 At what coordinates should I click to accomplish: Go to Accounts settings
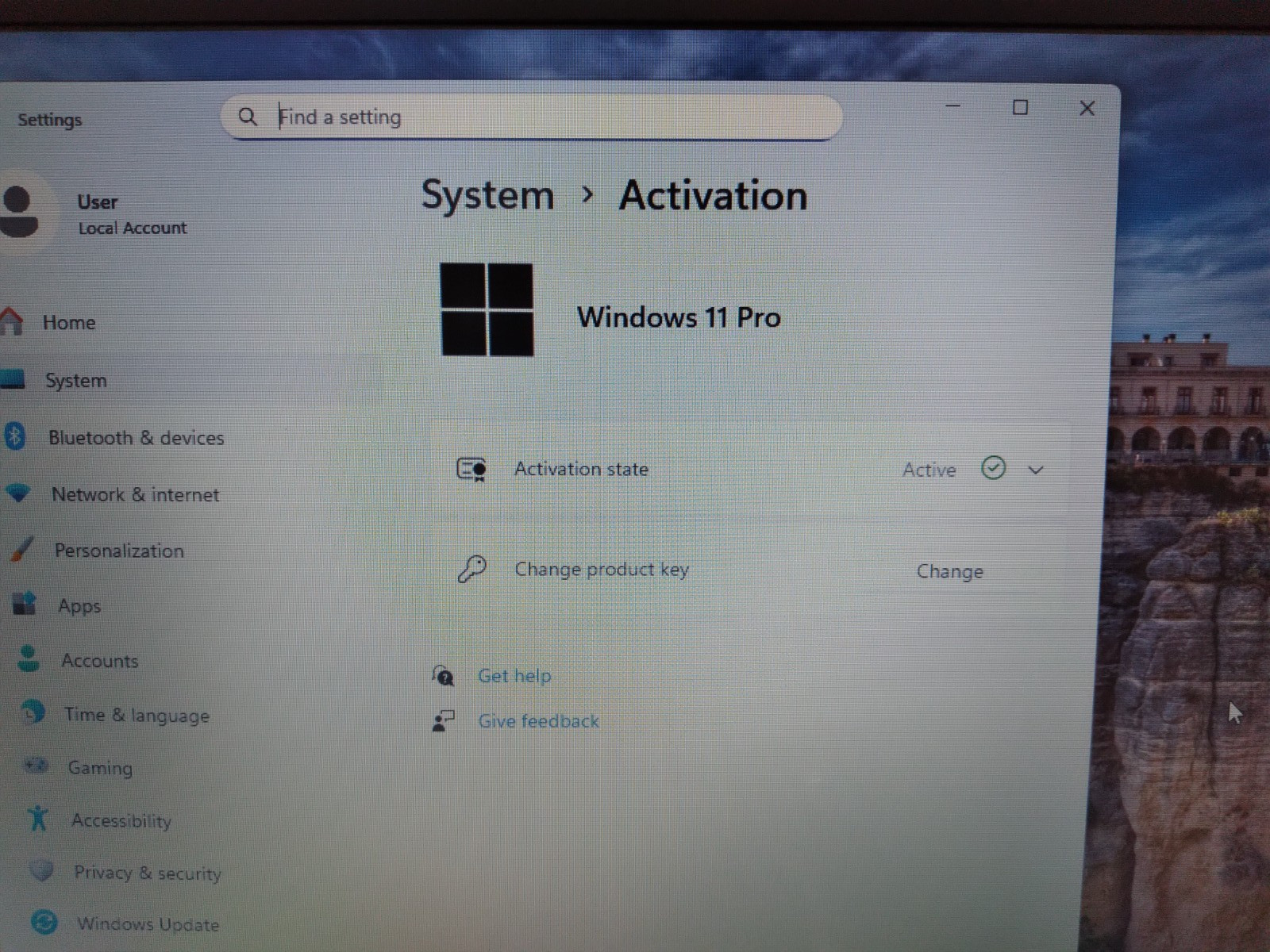[x=100, y=661]
